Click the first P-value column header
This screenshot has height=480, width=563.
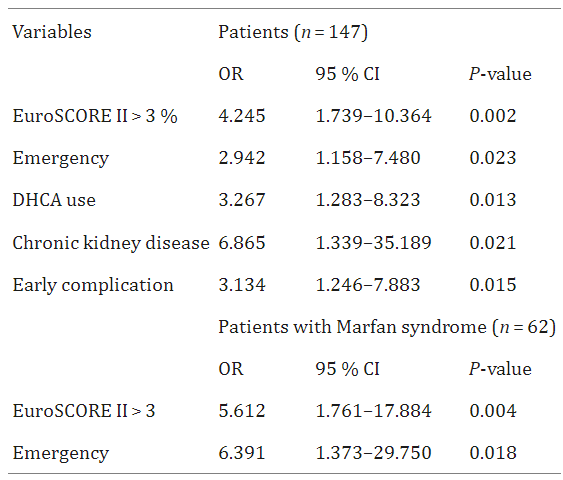[x=500, y=74]
